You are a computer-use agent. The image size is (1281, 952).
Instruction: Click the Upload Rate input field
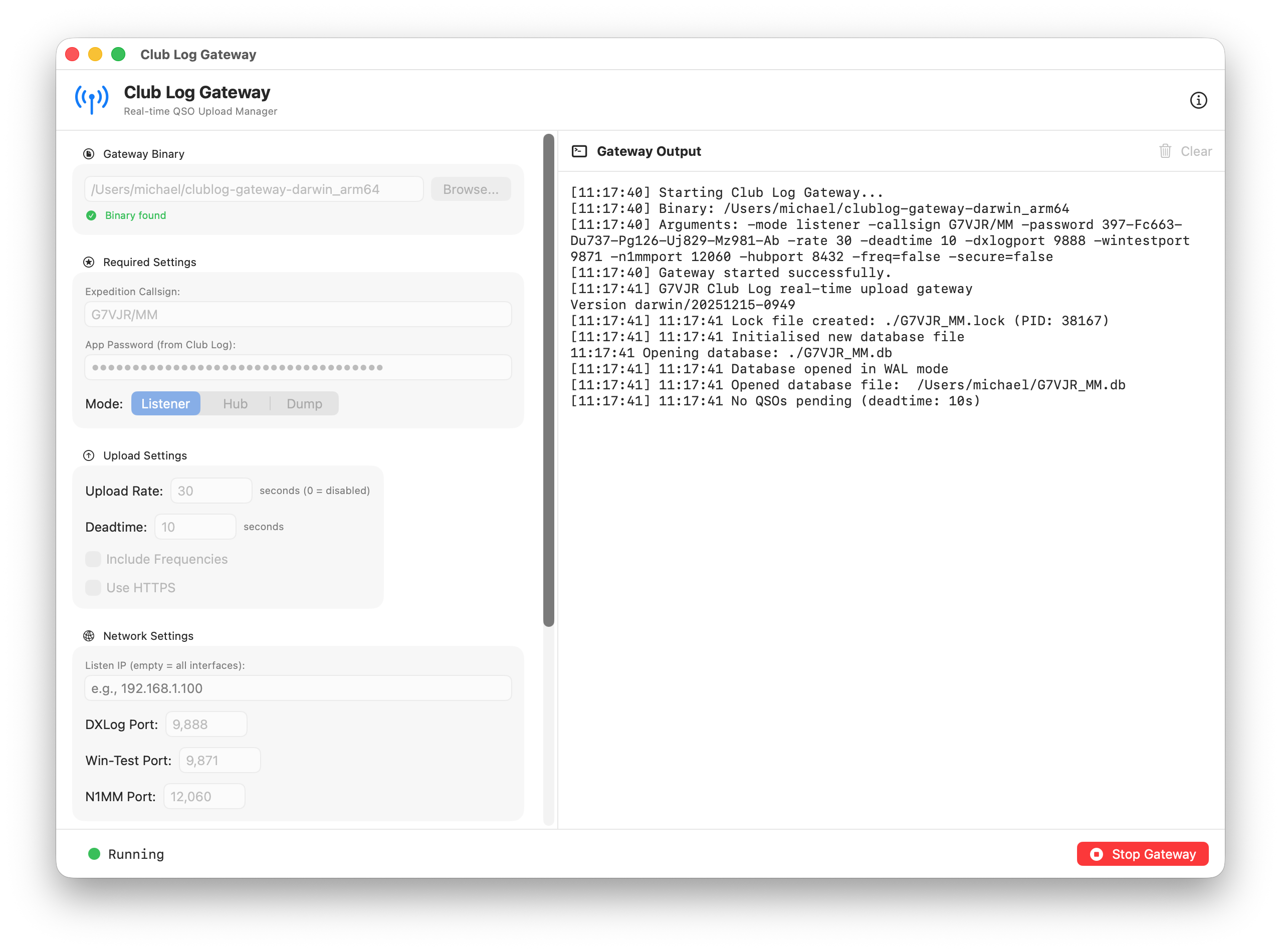tap(211, 491)
